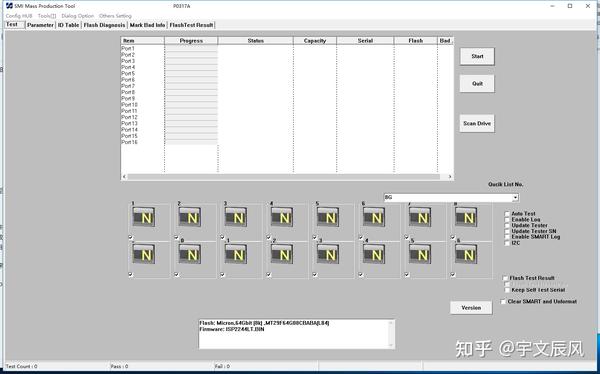Click the port 1 drive status icon
Image resolution: width=600 pixels, height=374 pixels.
144,217
